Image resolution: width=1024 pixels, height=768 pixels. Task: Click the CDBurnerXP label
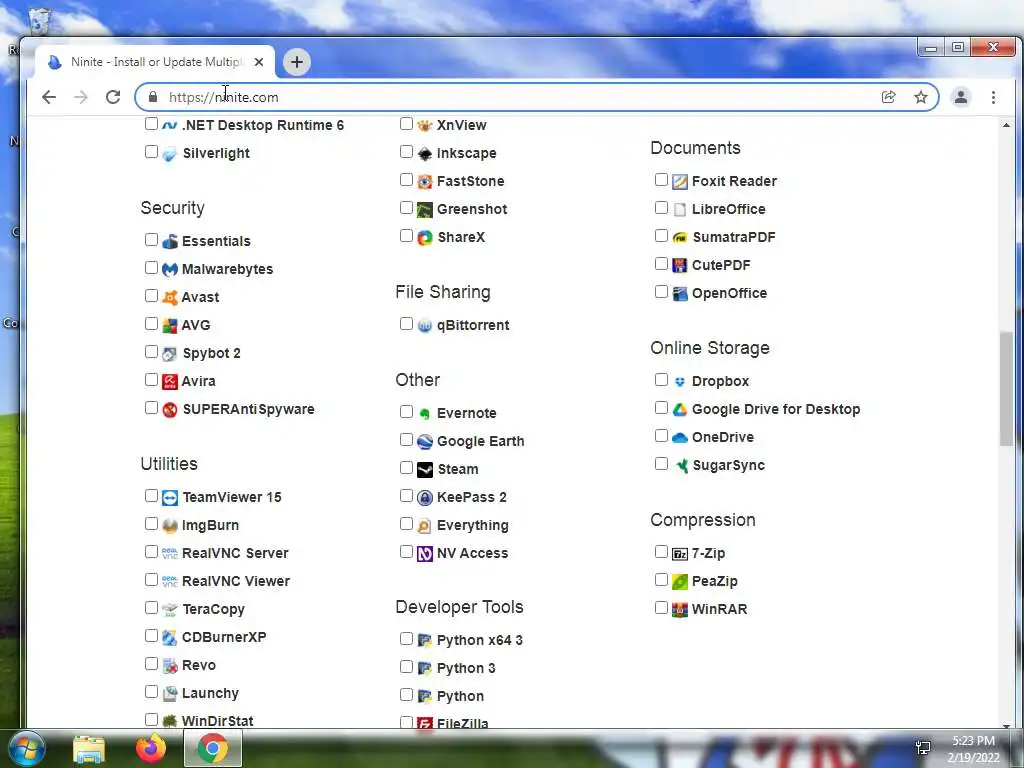pyautogui.click(x=224, y=637)
